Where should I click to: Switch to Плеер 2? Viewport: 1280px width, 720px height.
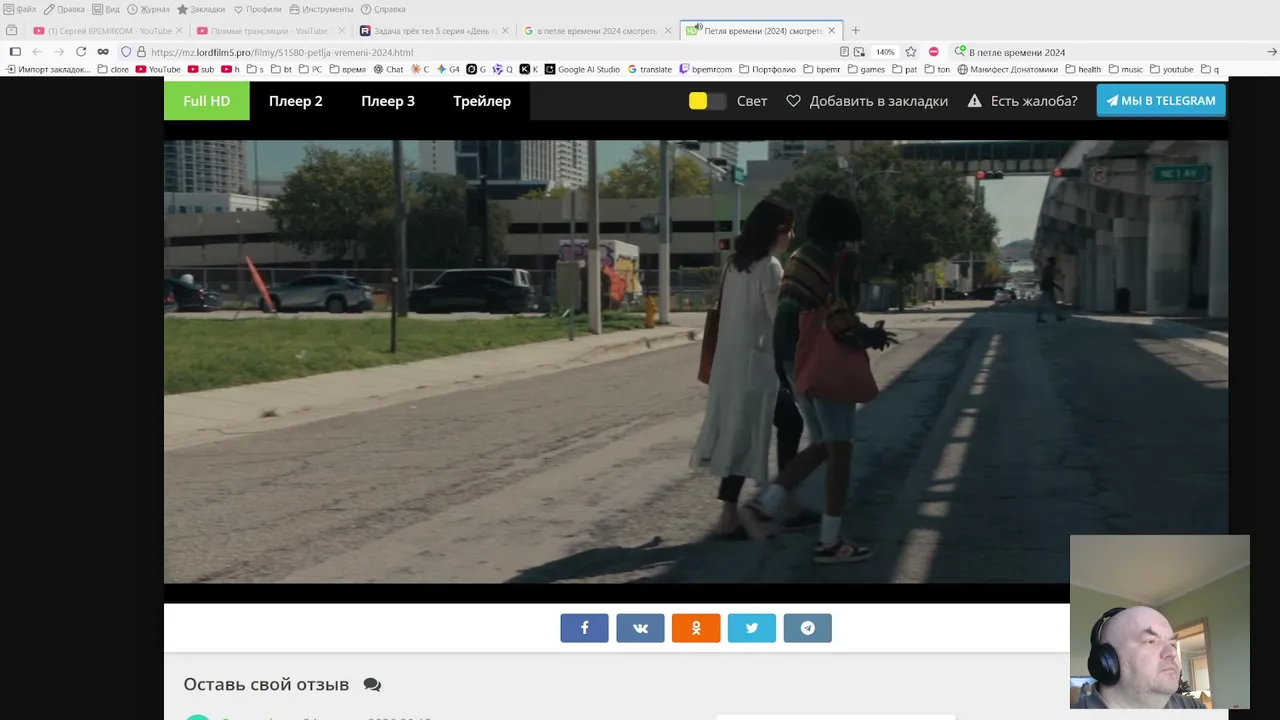[x=296, y=101]
